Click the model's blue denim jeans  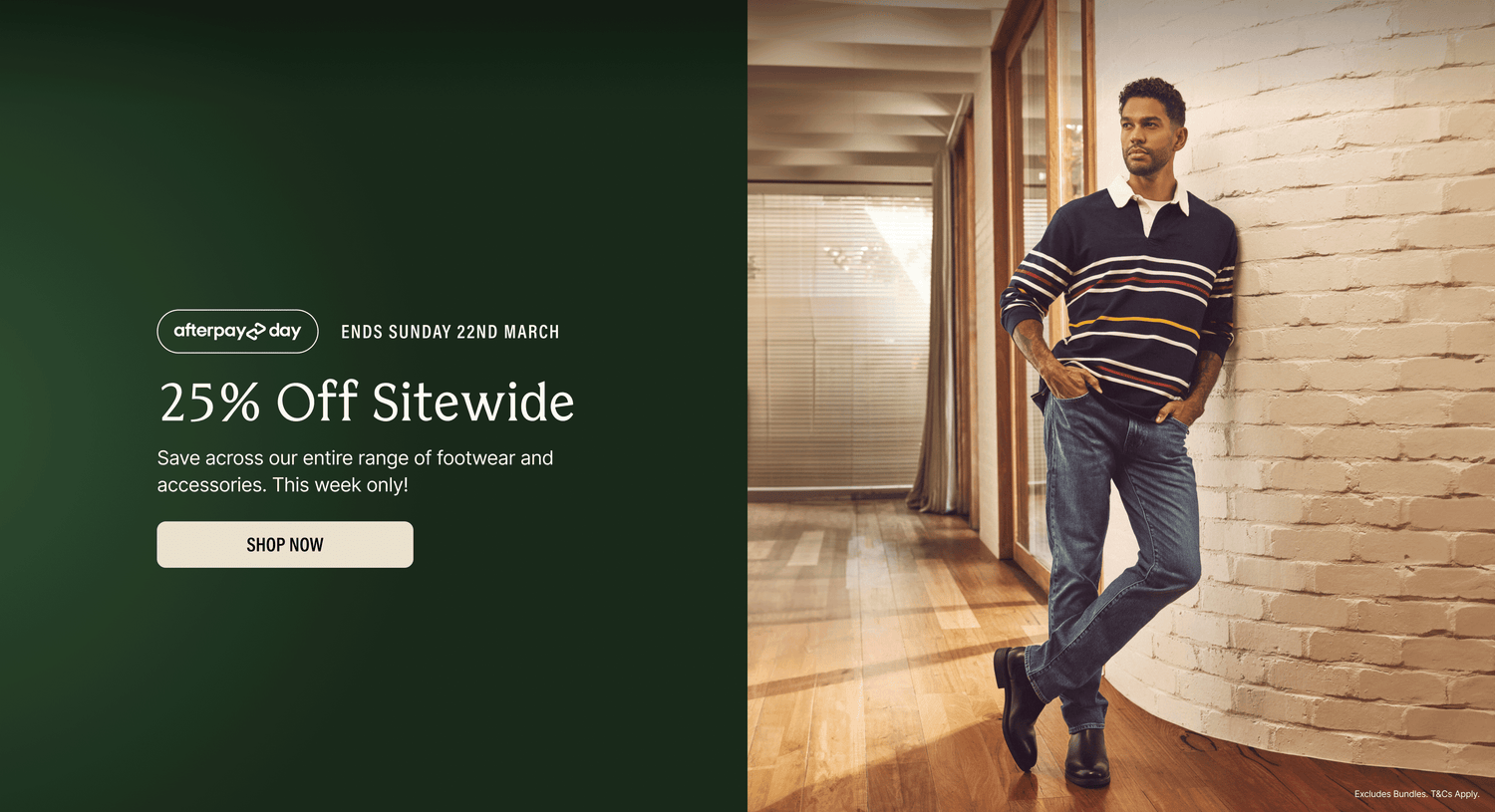coord(1116,538)
